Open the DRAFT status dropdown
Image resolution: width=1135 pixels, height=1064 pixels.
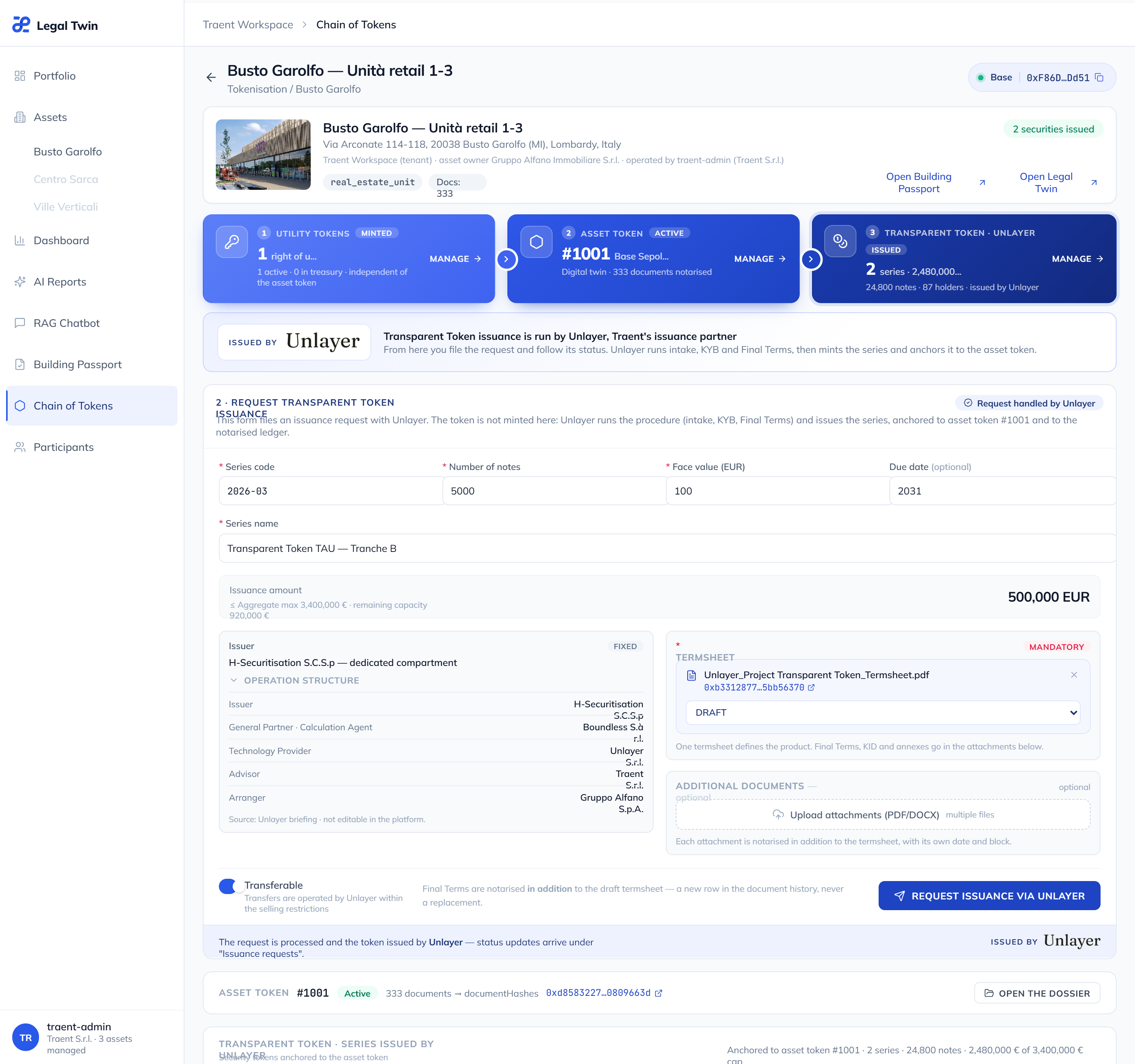click(883, 713)
